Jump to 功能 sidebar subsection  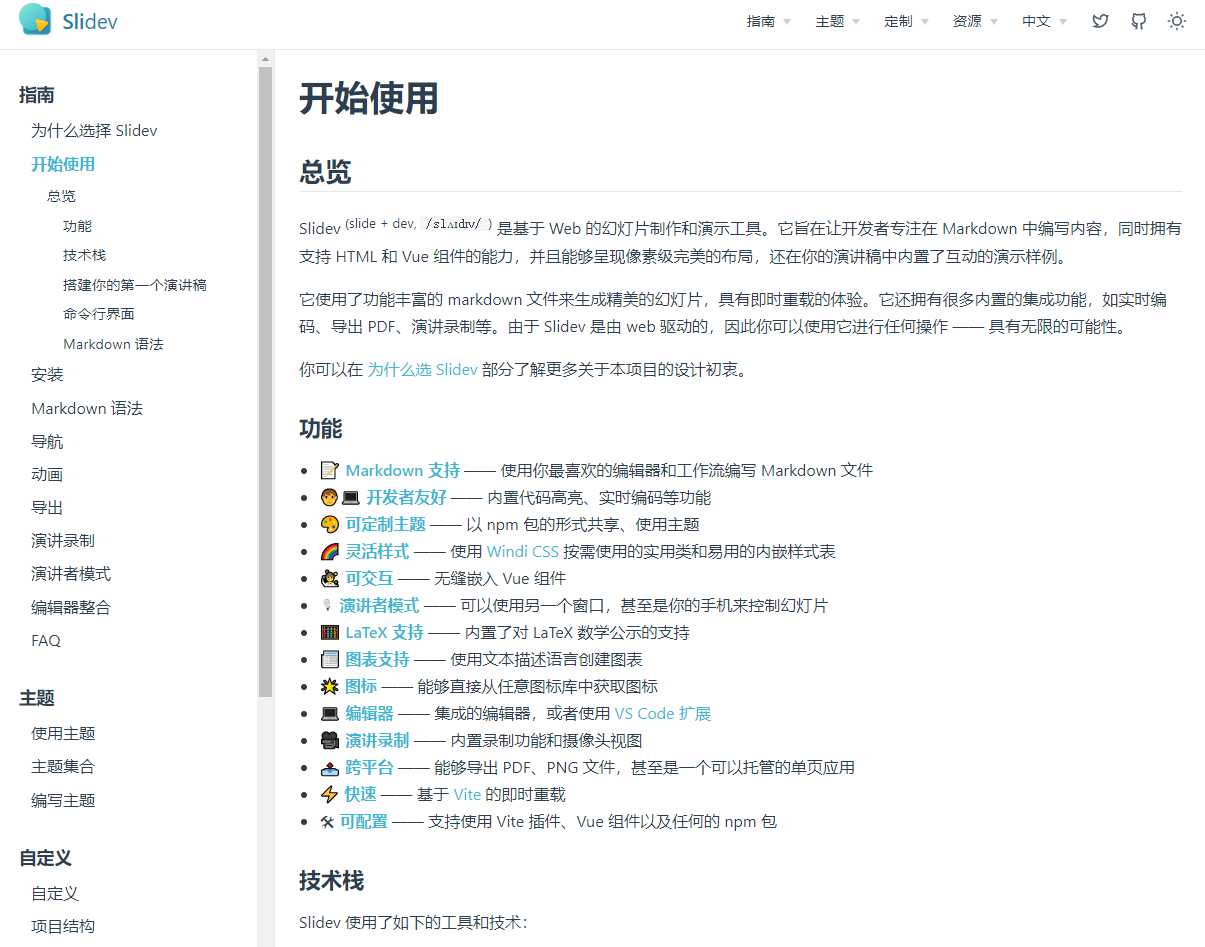pos(77,226)
